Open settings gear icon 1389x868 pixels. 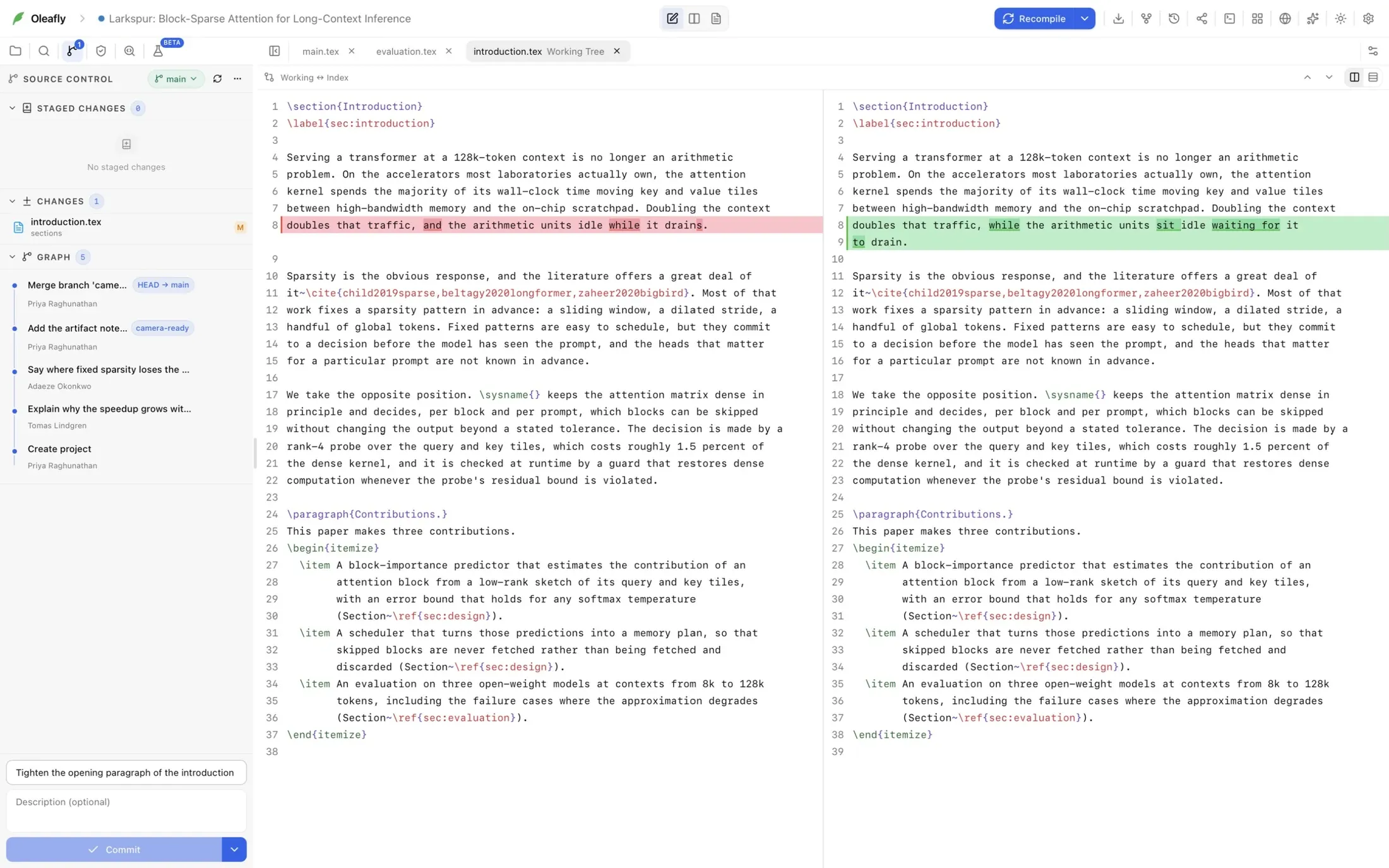pos(1368,18)
